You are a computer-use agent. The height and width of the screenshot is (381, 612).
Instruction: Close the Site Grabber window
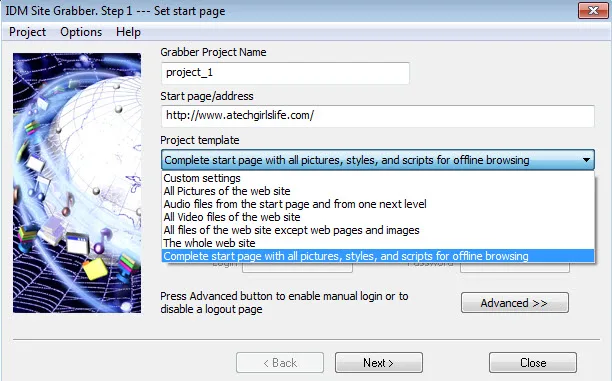[593, 11]
